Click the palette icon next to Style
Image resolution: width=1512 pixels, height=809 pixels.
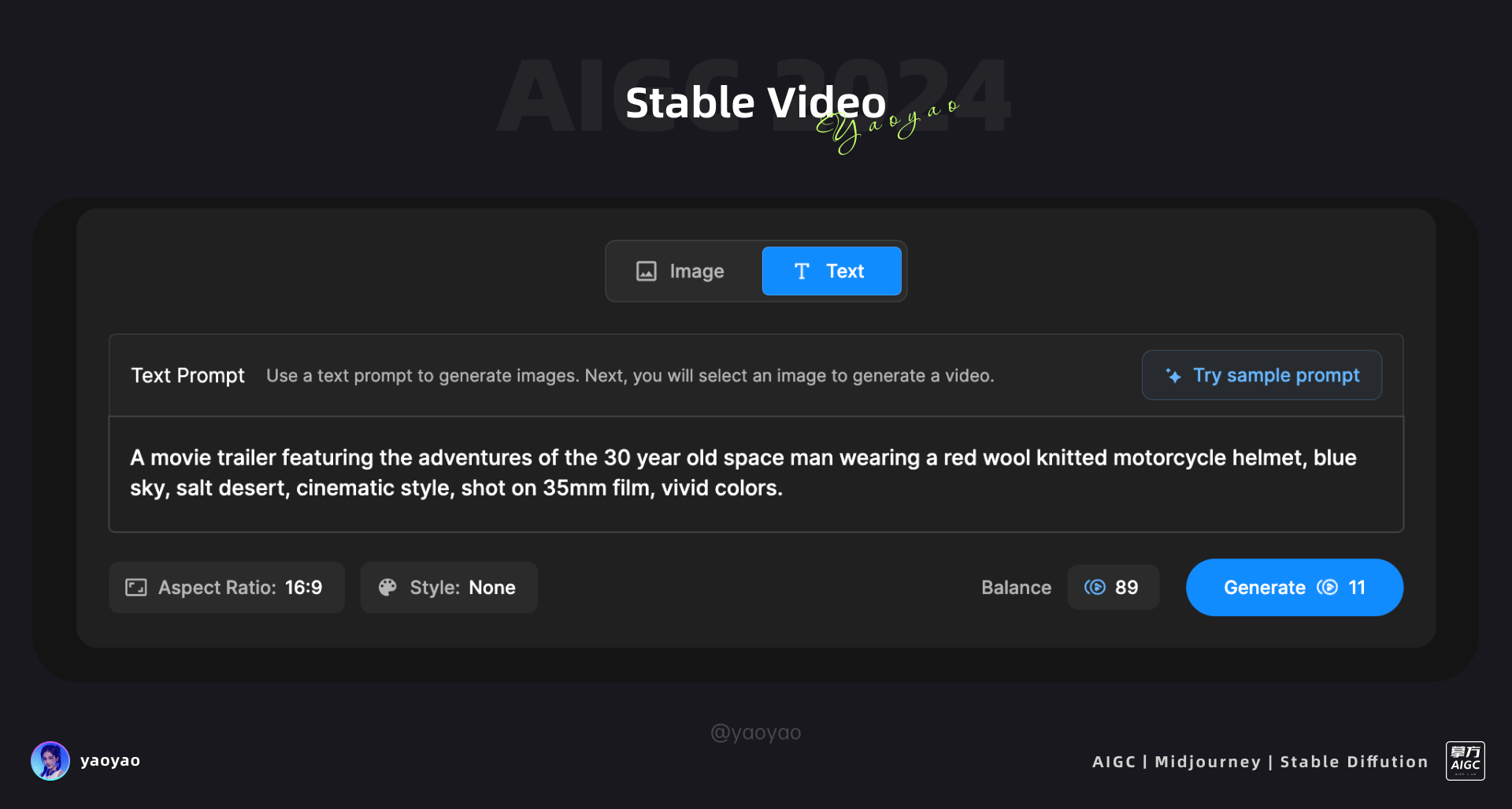tap(387, 588)
